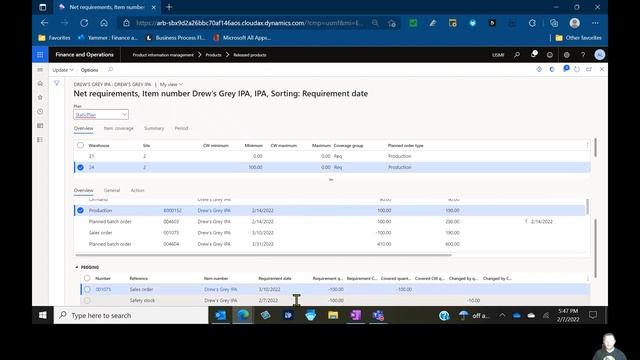Switch to the Summary tab
The image size is (640, 360).
point(154,128)
